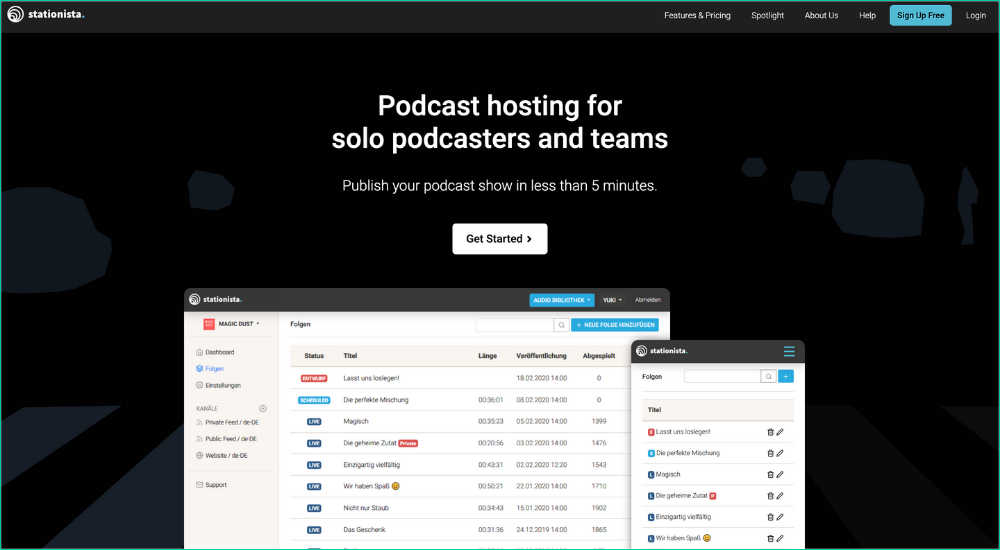Viewport: 1000px width, 550px height.
Task: Click the blue S badge beside Die perfekte Mischung
Action: point(651,453)
